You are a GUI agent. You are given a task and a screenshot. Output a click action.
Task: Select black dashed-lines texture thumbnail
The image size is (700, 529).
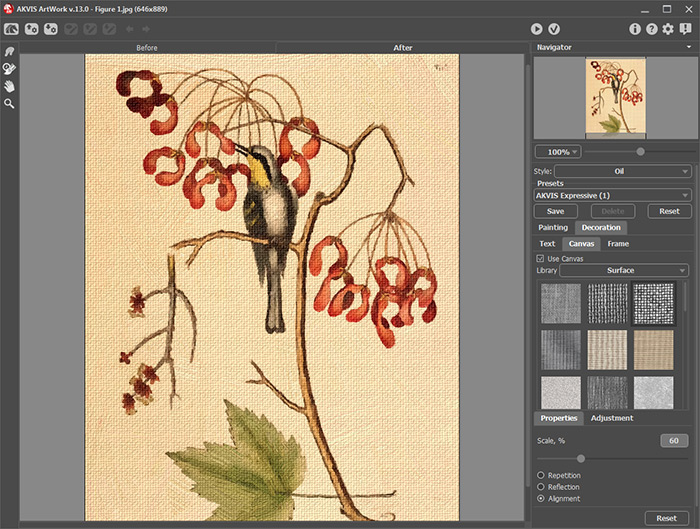(607, 304)
